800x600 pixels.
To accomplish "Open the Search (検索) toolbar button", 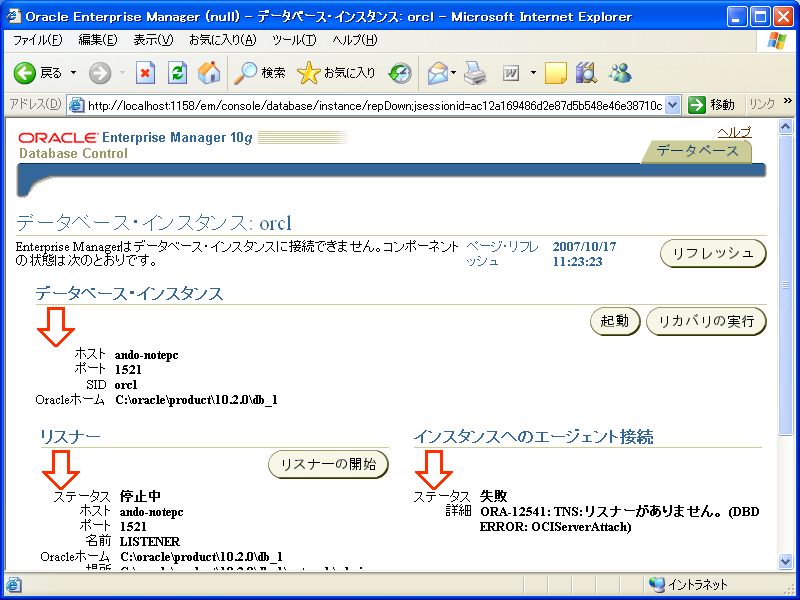I will pos(260,73).
